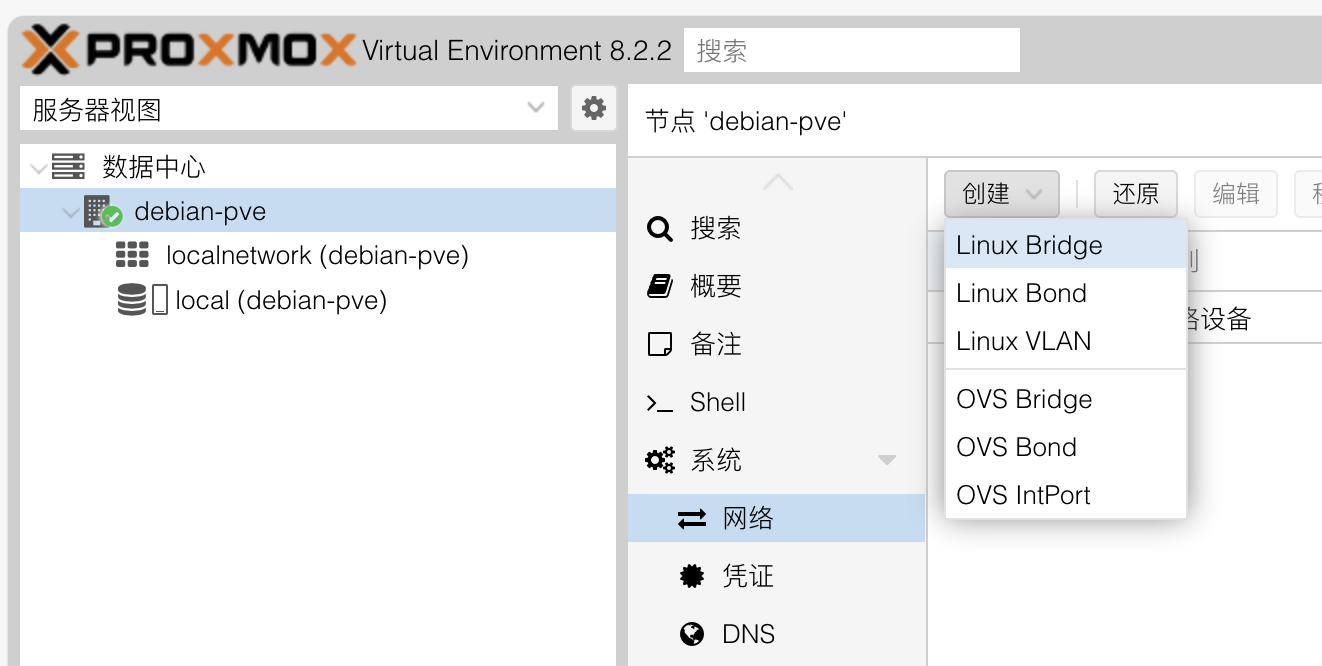The image size is (1322, 666).
Task: Choose OVS IntPort from the menu
Action: tap(1066, 495)
